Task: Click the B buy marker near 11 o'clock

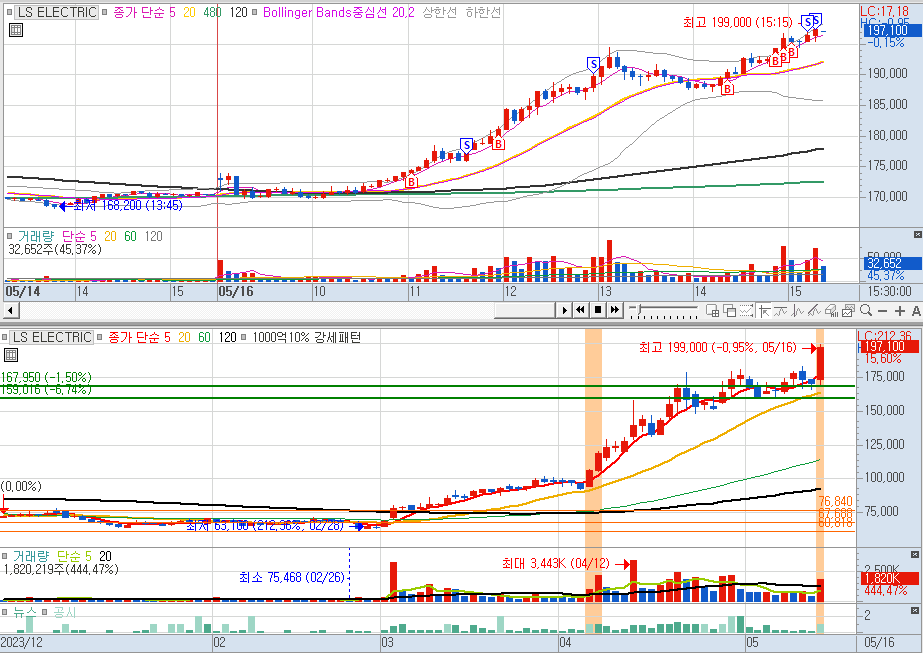Action: click(411, 182)
